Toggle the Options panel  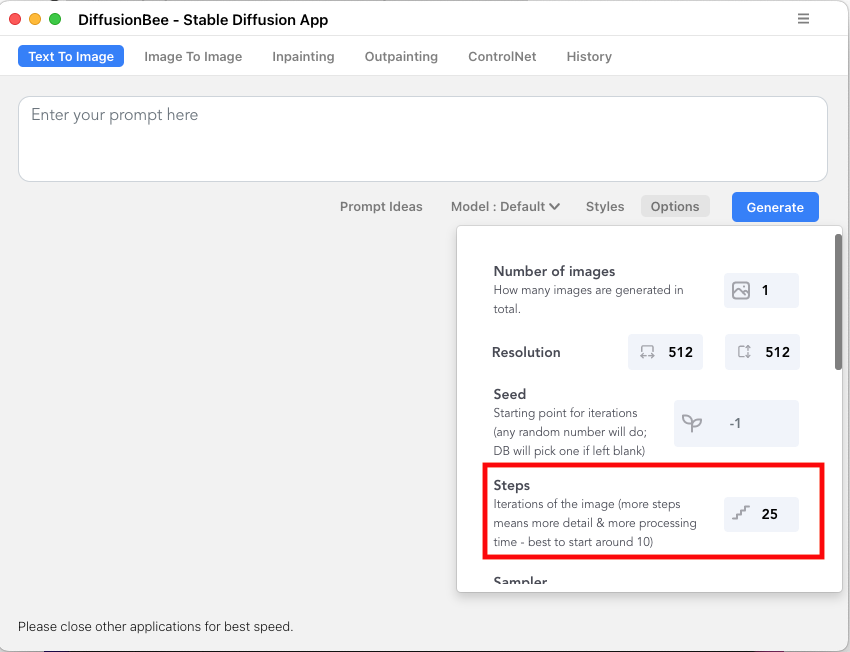tap(675, 206)
